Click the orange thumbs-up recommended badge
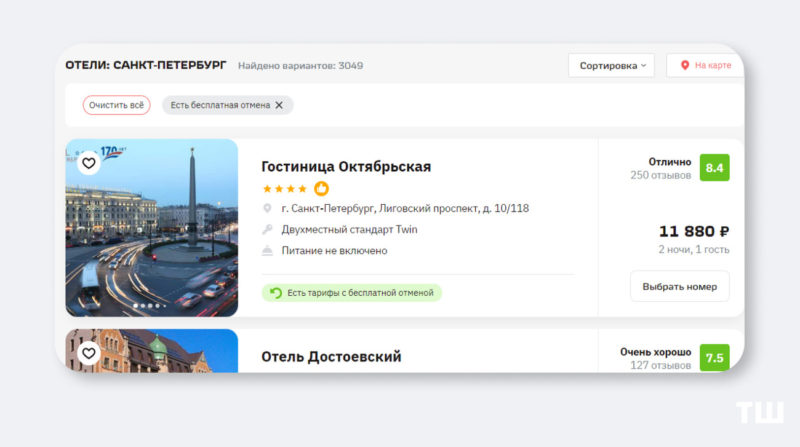The height and width of the screenshot is (447, 800). click(321, 189)
